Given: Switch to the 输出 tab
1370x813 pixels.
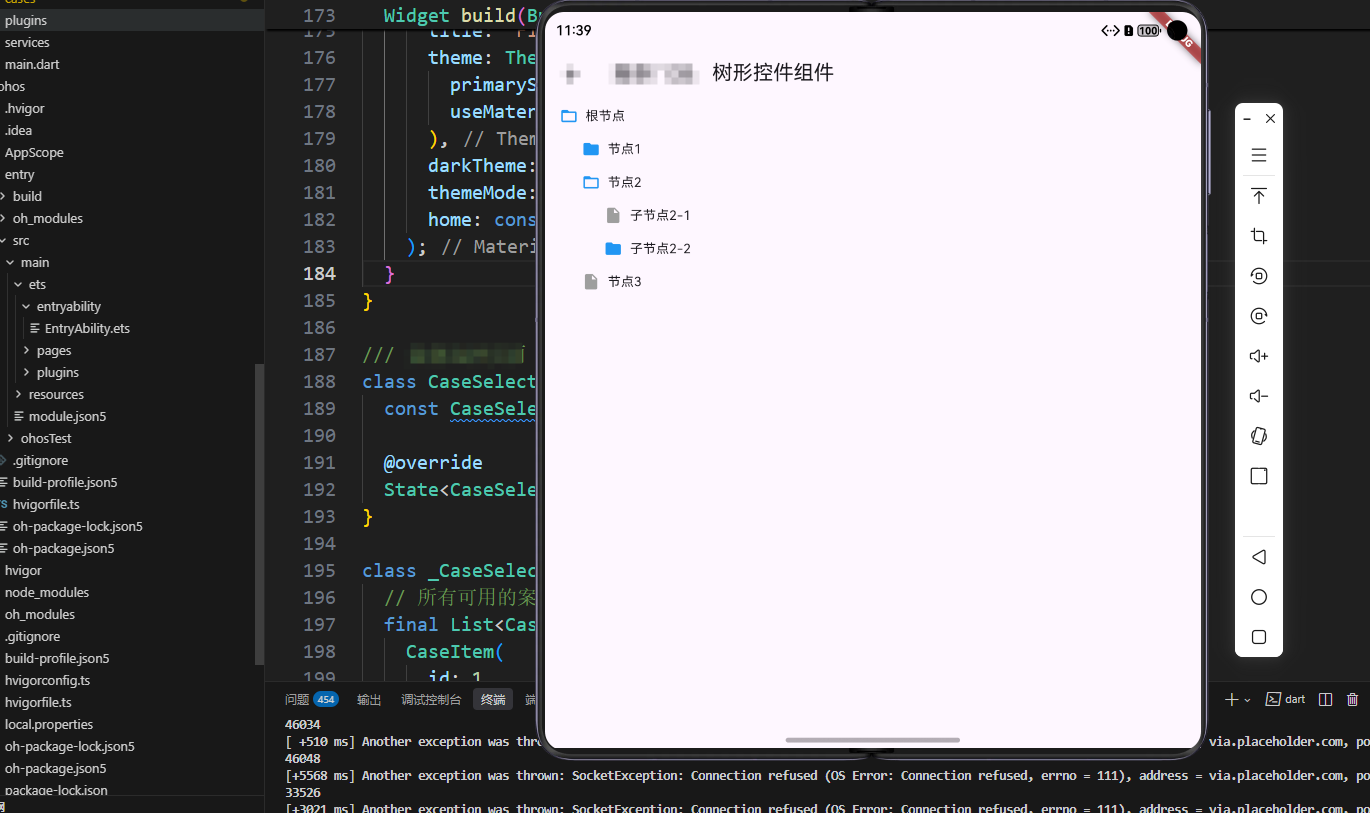Looking at the screenshot, I should click(368, 699).
